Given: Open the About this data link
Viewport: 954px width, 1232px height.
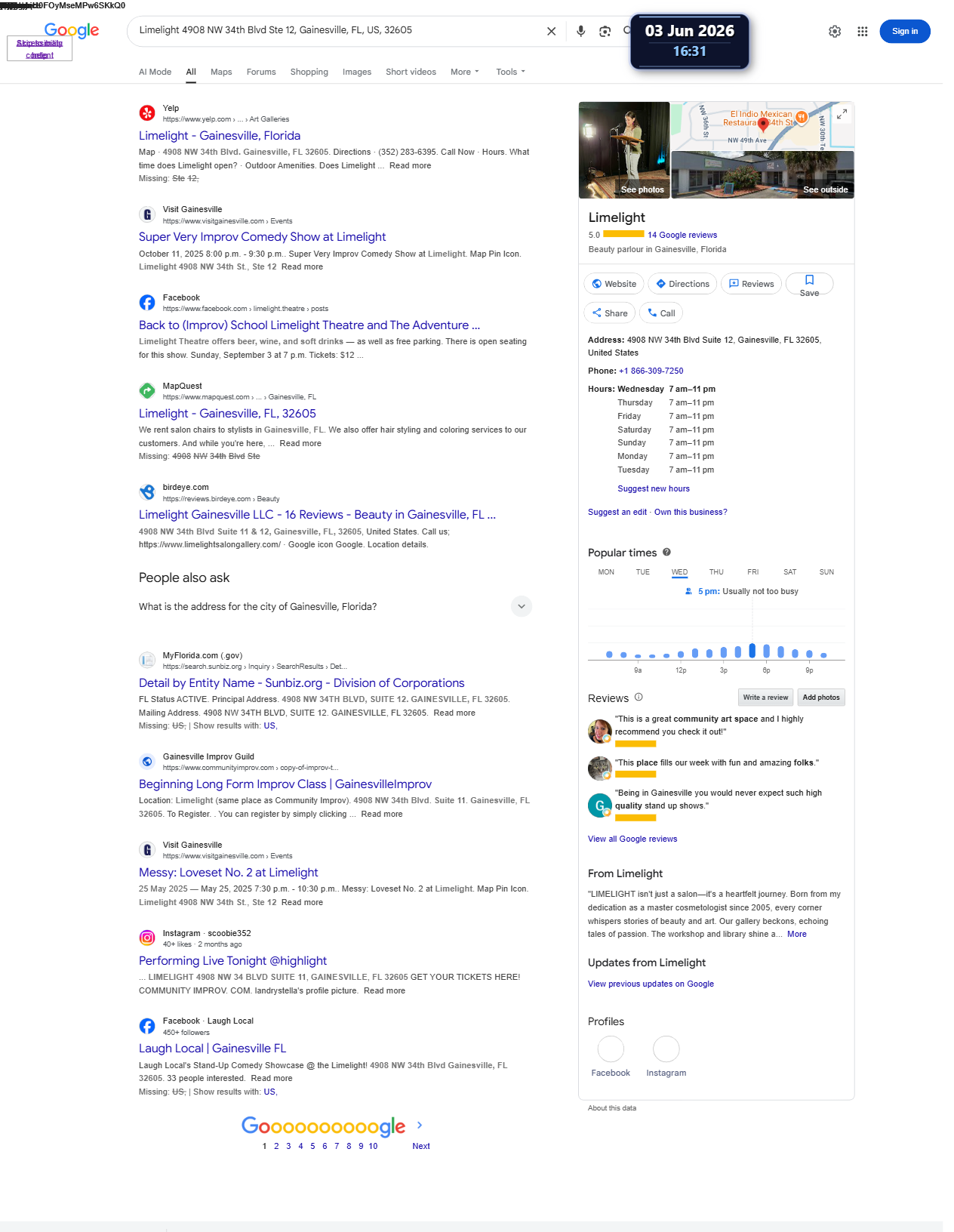Looking at the screenshot, I should click(x=612, y=1108).
